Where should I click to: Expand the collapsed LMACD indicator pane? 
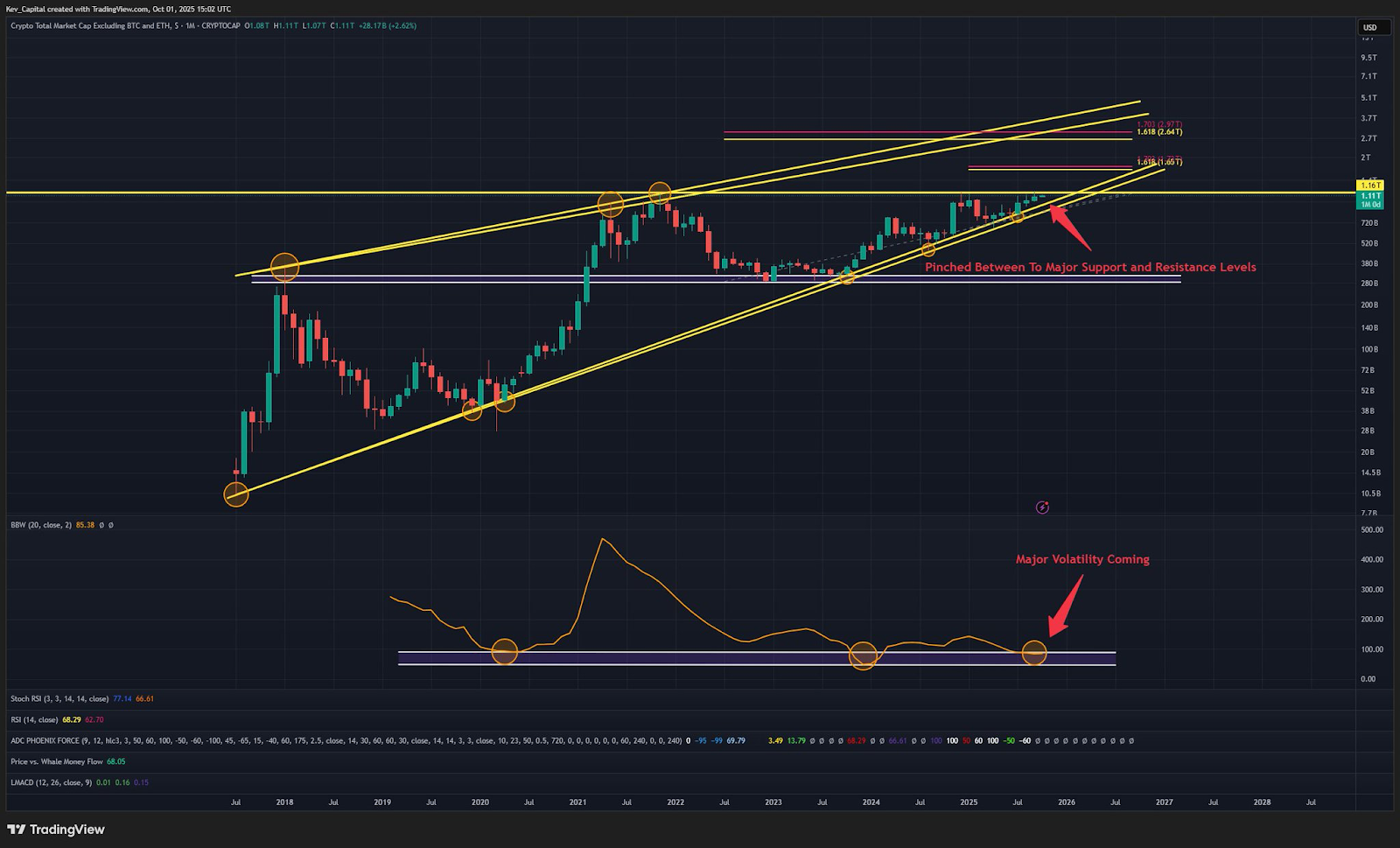coord(51,782)
